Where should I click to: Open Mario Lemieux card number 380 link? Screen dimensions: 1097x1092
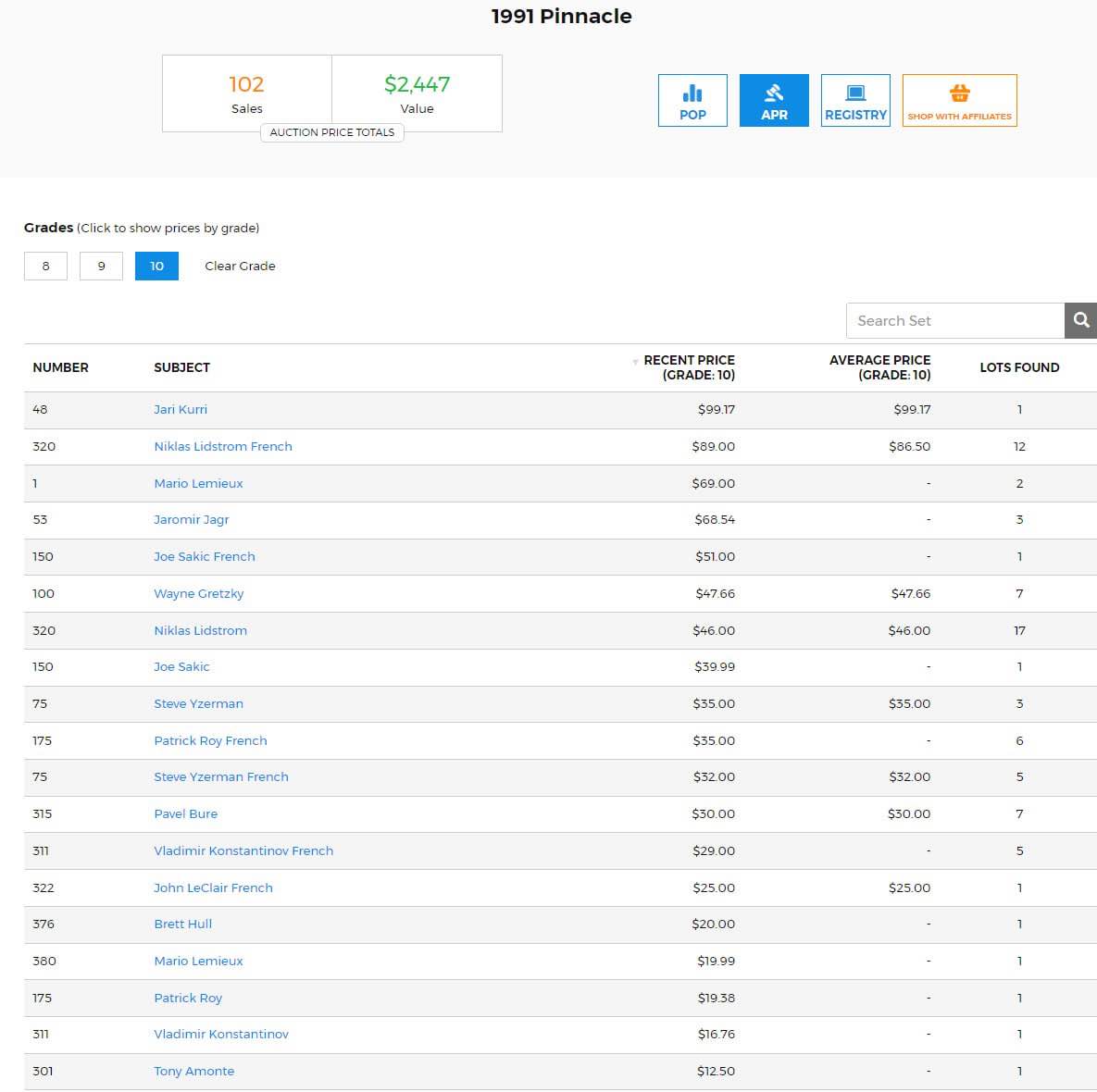[199, 962]
